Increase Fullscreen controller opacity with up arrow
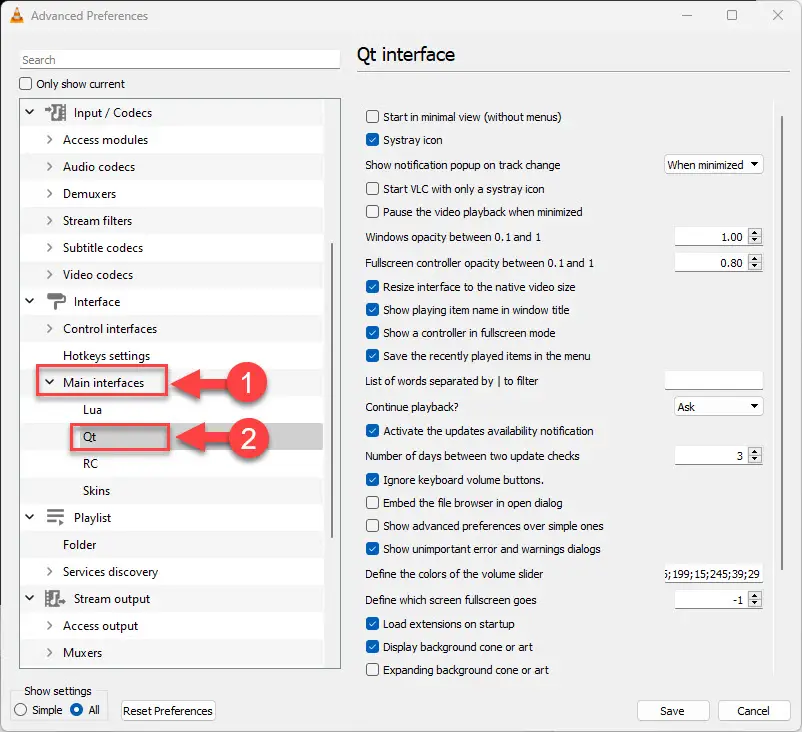This screenshot has height=732, width=802. 755,258
